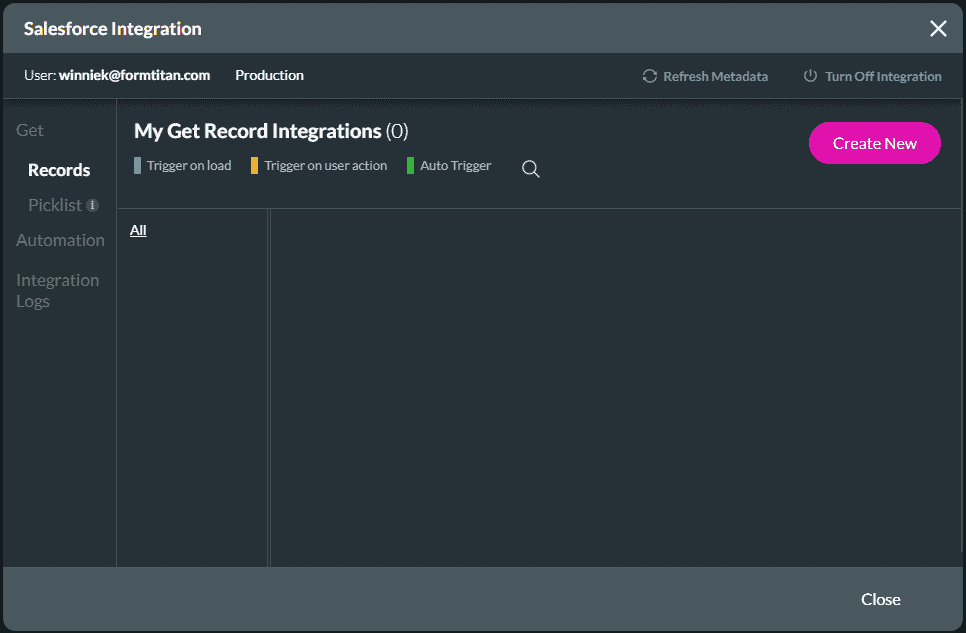This screenshot has width=966, height=633.
Task: Open the Integration Logs section
Action: pyautogui.click(x=57, y=290)
